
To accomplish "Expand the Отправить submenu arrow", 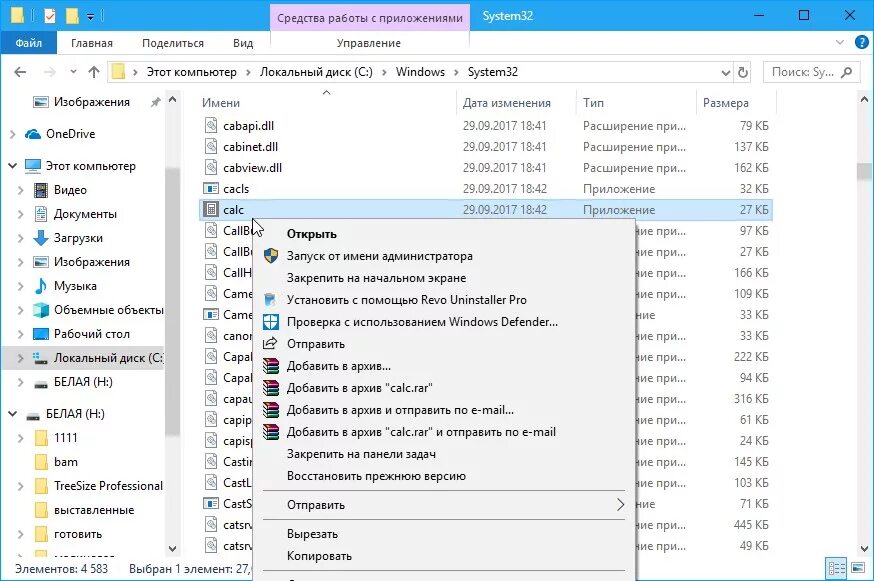I will click(620, 505).
